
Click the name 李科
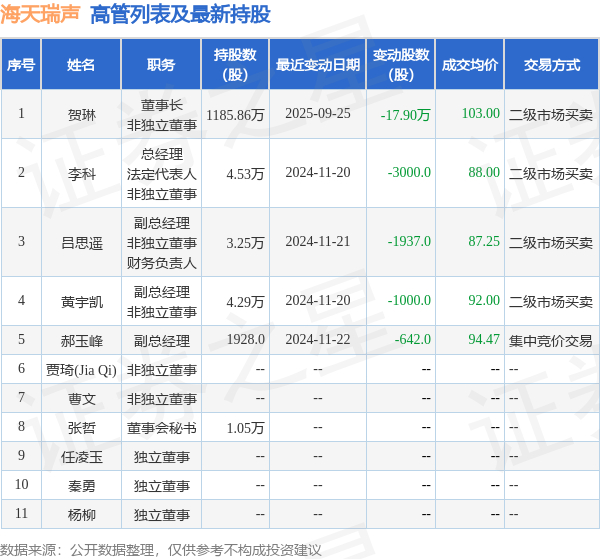coord(82,174)
